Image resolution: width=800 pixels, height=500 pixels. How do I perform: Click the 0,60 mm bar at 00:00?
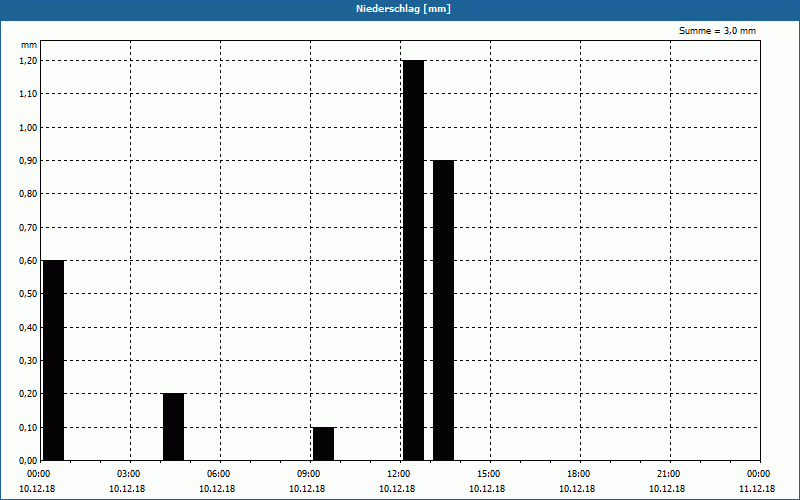pyautogui.click(x=54, y=360)
